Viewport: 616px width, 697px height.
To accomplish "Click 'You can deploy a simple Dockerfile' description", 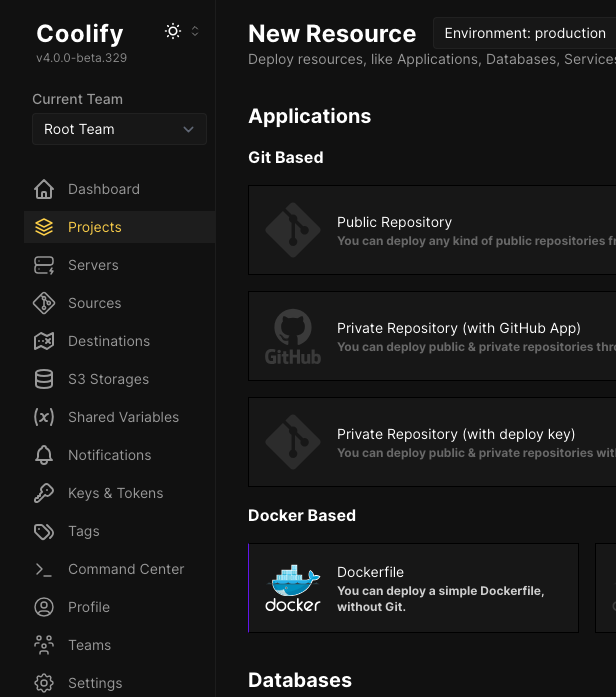I will [440, 599].
